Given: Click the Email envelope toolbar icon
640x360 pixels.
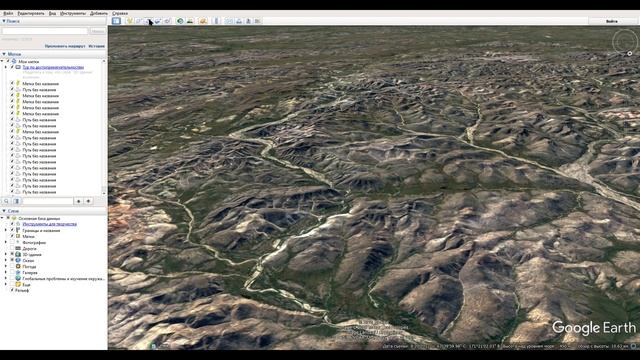Looking at the screenshot, I should 229,21.
